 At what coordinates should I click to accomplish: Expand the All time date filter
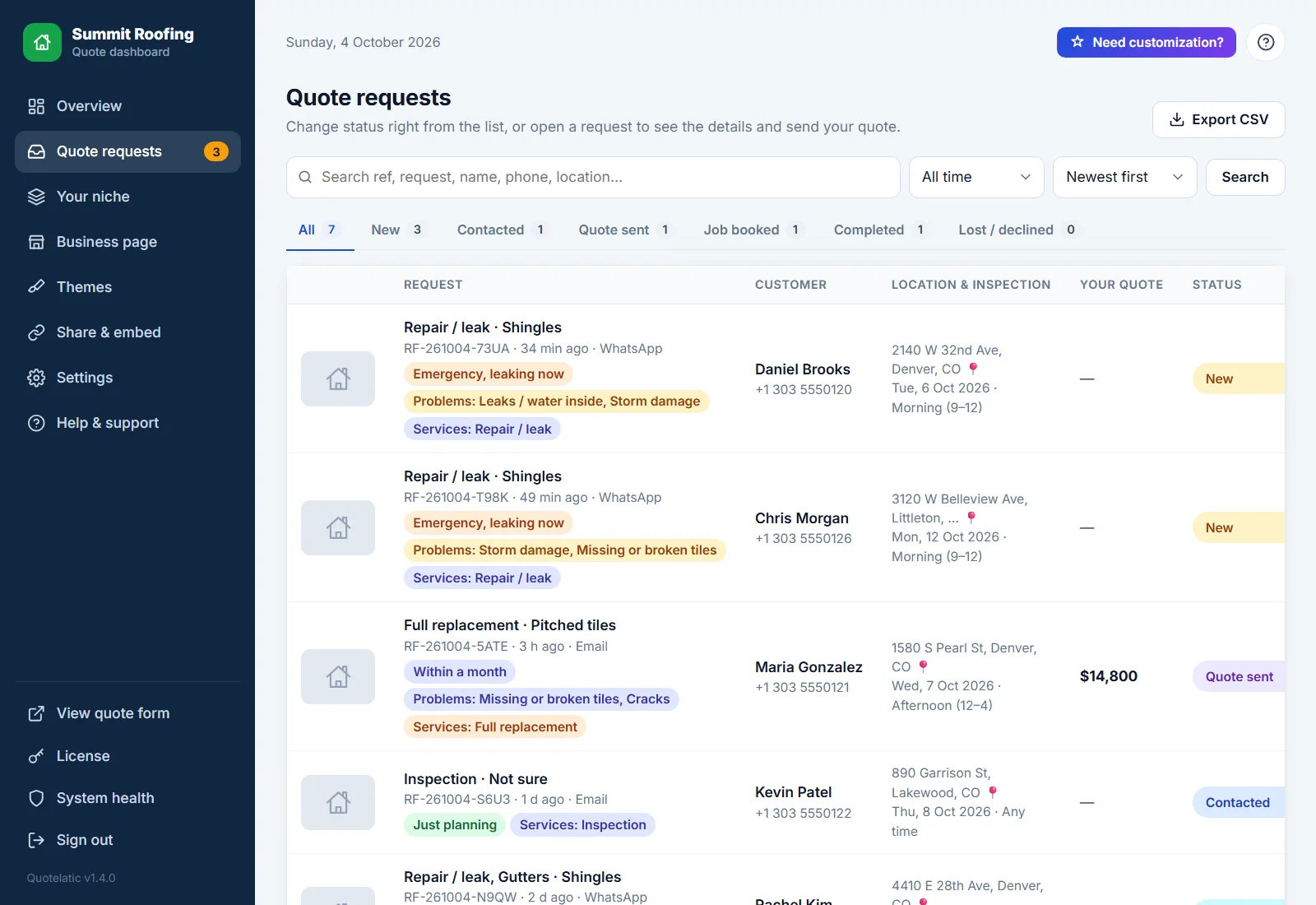point(976,177)
